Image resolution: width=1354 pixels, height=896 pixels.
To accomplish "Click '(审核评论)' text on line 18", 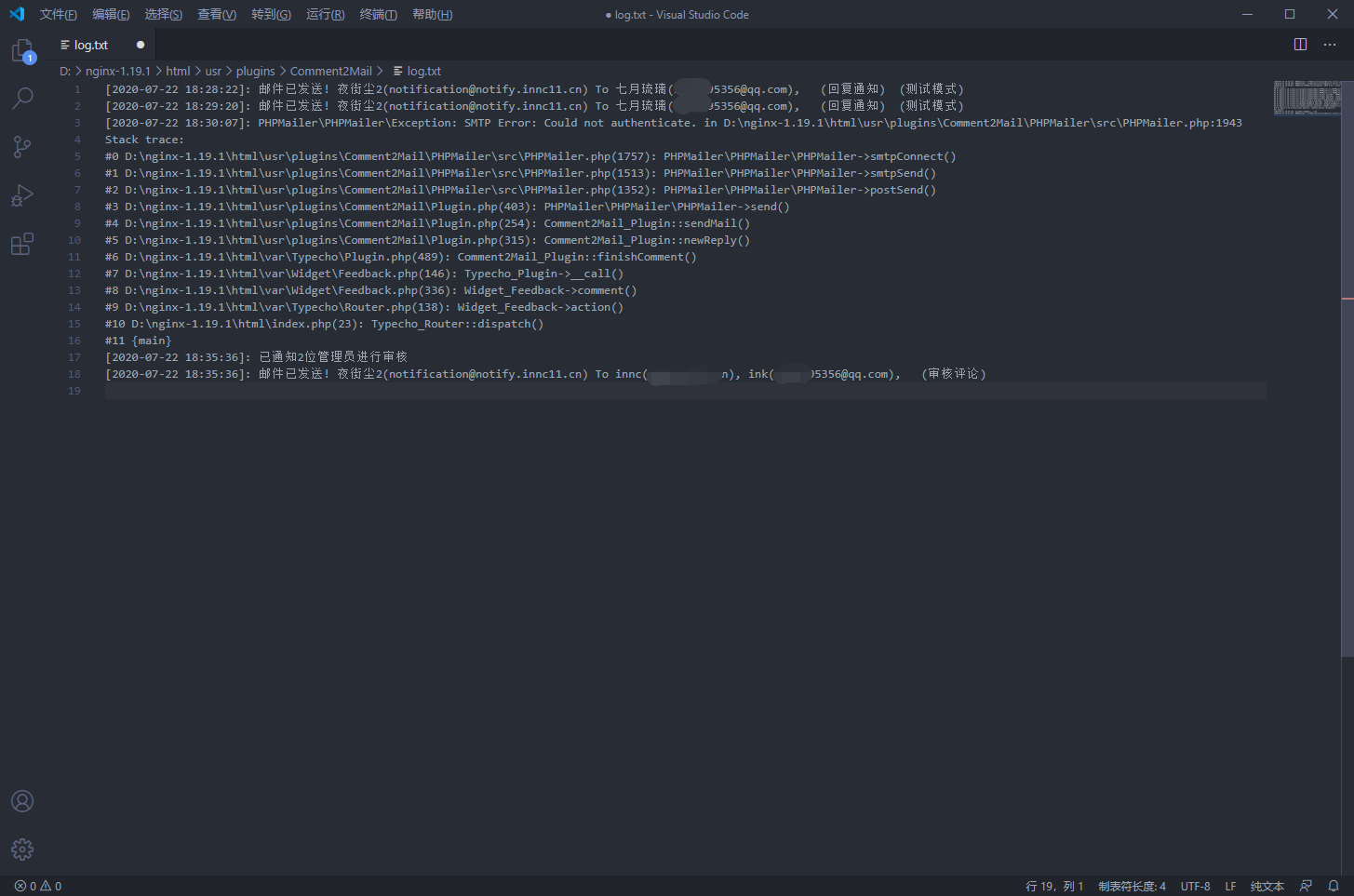I will [x=954, y=374].
